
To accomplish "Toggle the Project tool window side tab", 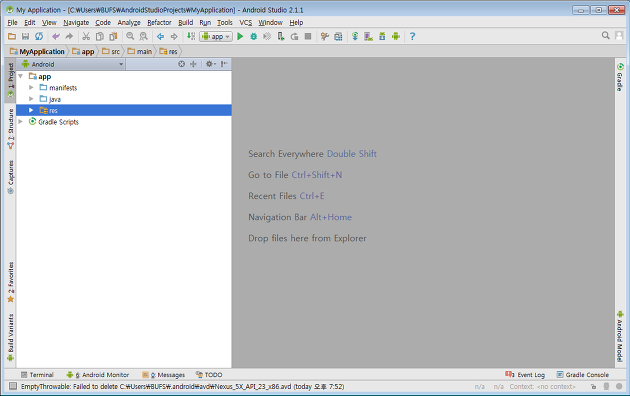I will (10, 80).
